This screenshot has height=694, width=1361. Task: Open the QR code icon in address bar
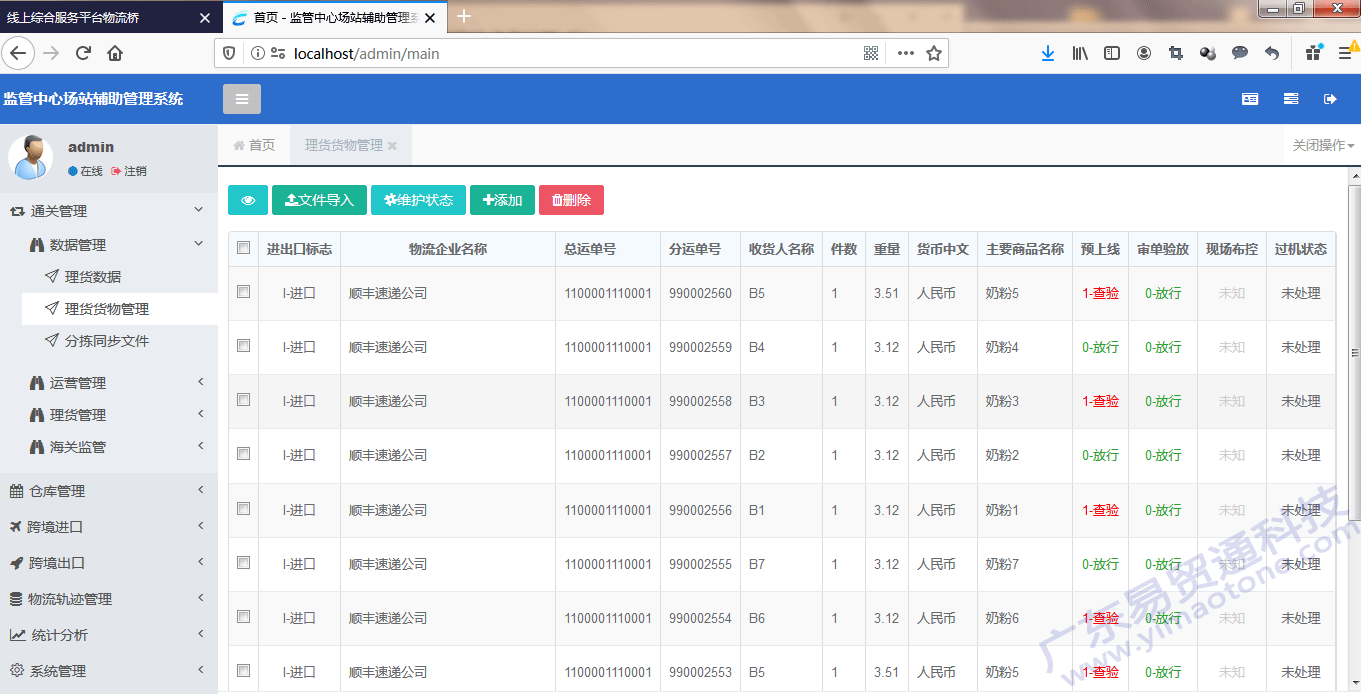tap(871, 53)
